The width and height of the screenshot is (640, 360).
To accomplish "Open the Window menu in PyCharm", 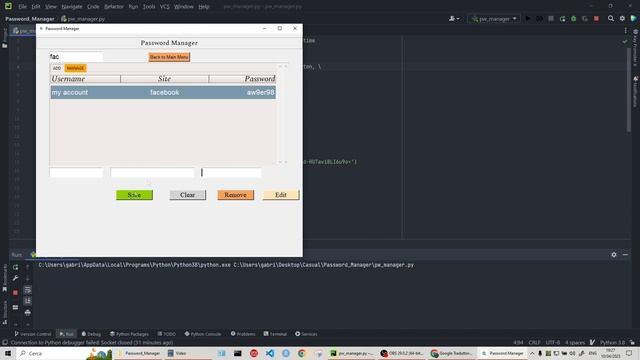I will 184,7.
